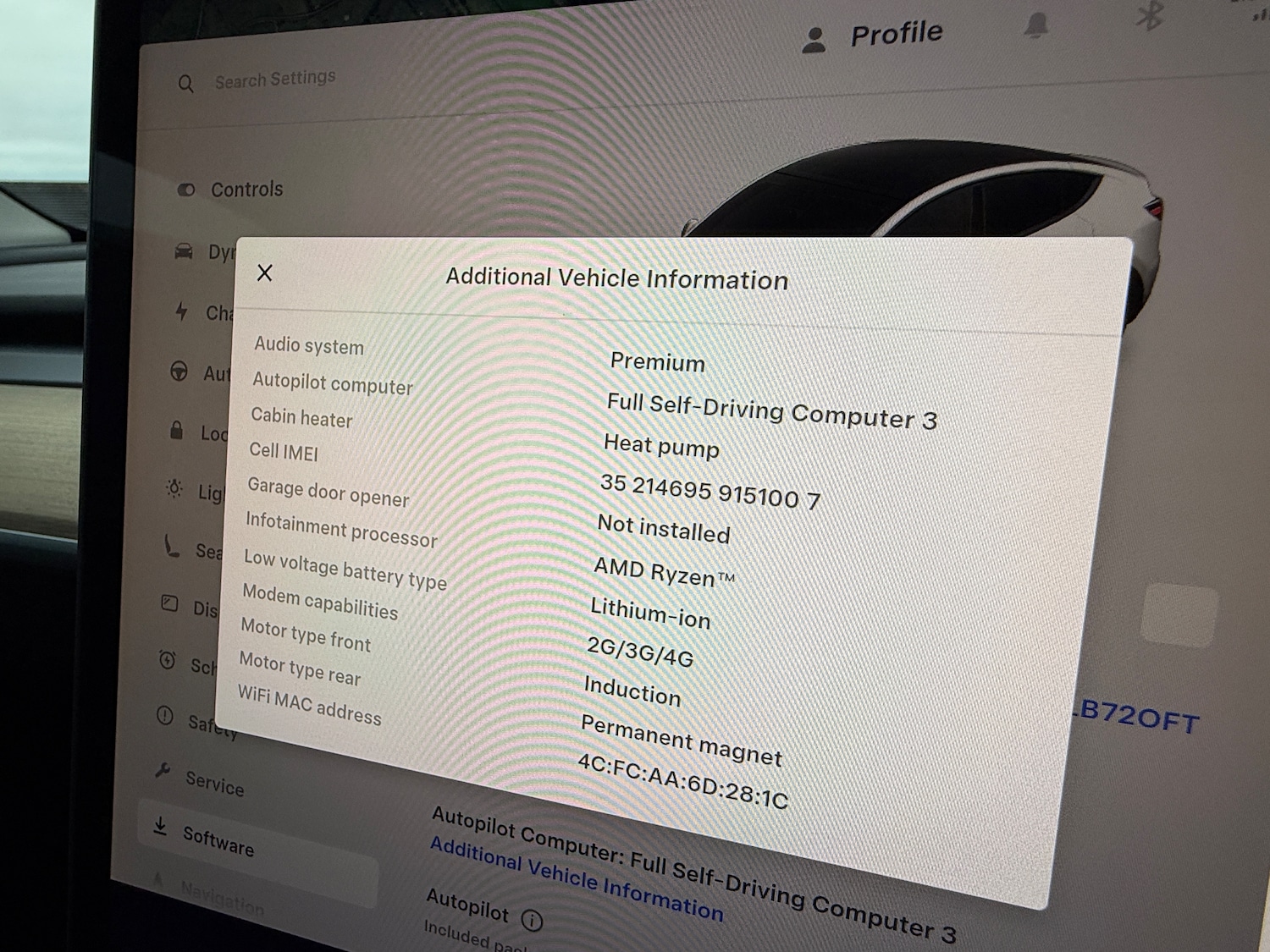Tap the info icon beside Autopilot

coord(532,920)
